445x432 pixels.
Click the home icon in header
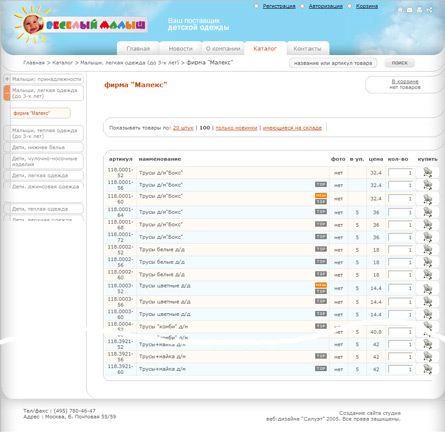point(400,10)
